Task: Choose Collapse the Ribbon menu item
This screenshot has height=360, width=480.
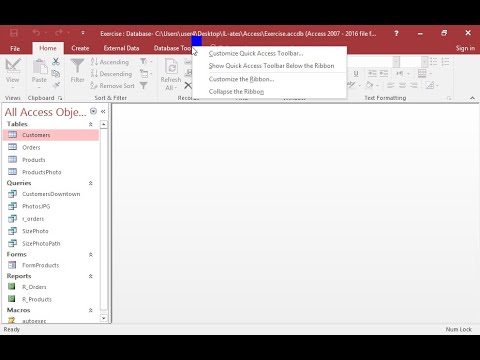Action: (236, 91)
